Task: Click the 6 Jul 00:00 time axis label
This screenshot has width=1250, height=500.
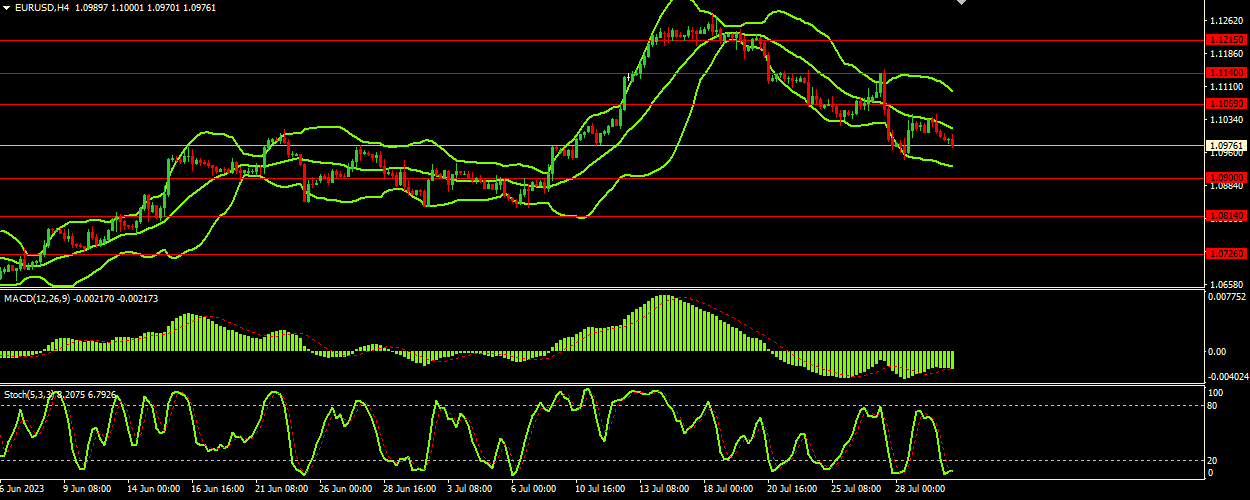Action: 534,490
